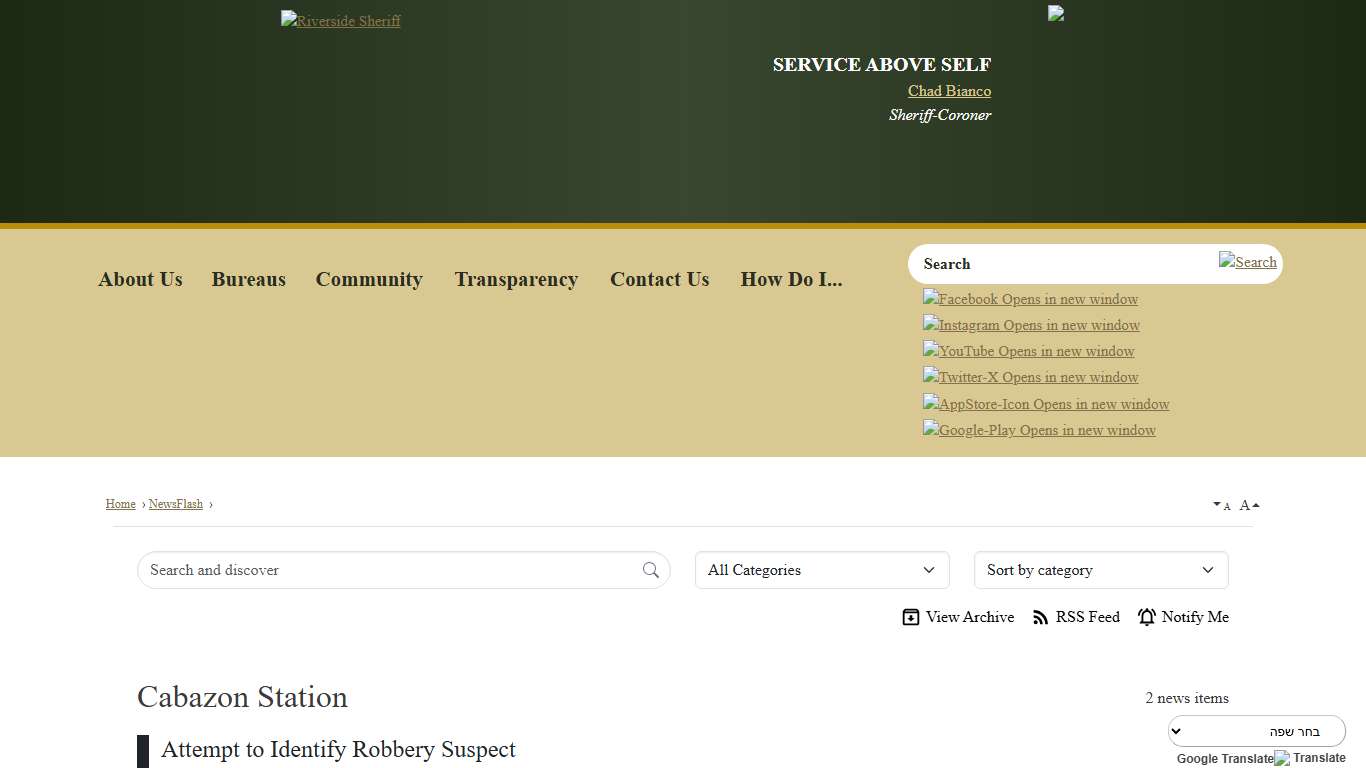Click the RSS Feed icon

pyautogui.click(x=1043, y=617)
